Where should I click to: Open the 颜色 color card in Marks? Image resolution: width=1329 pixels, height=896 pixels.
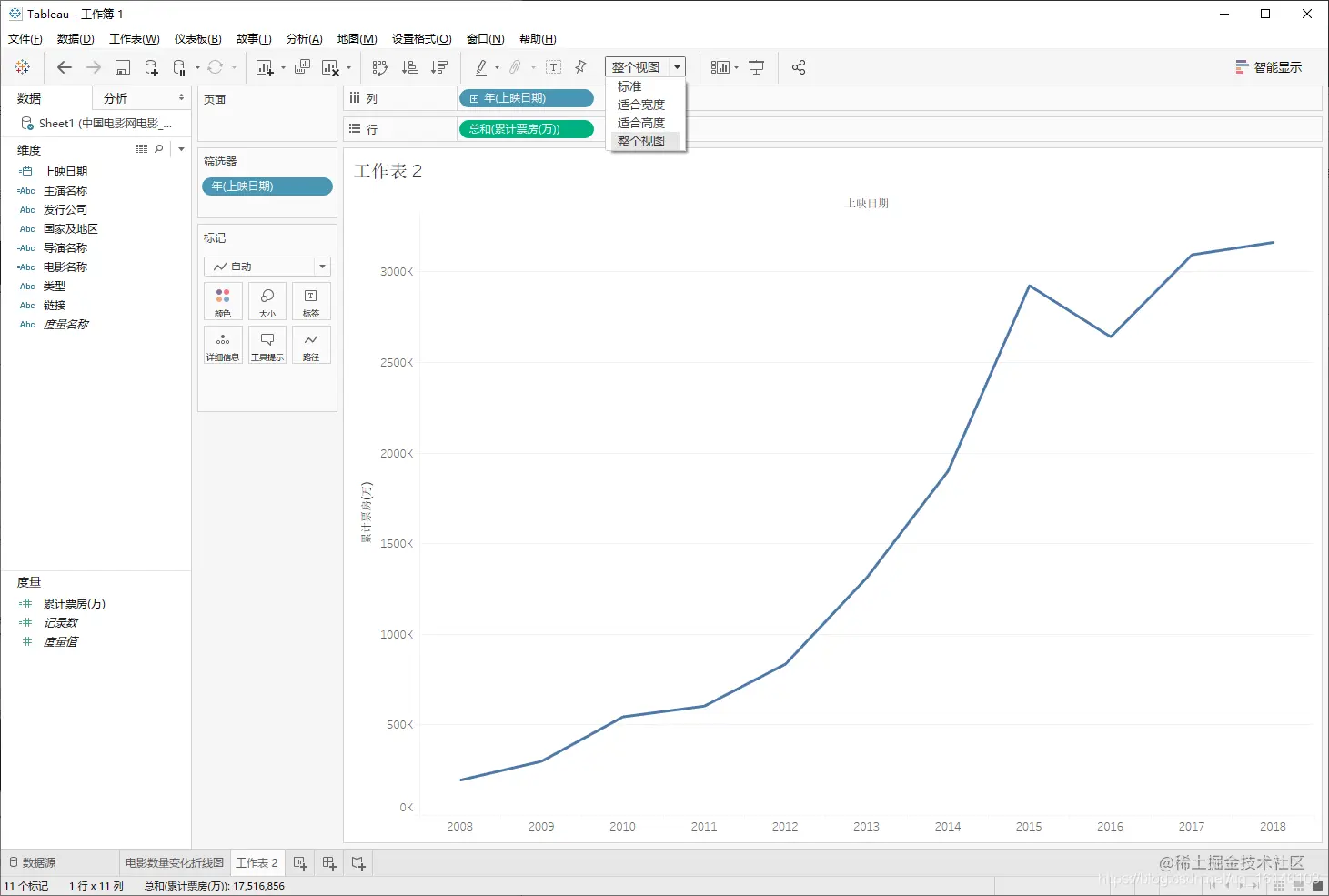coord(223,301)
